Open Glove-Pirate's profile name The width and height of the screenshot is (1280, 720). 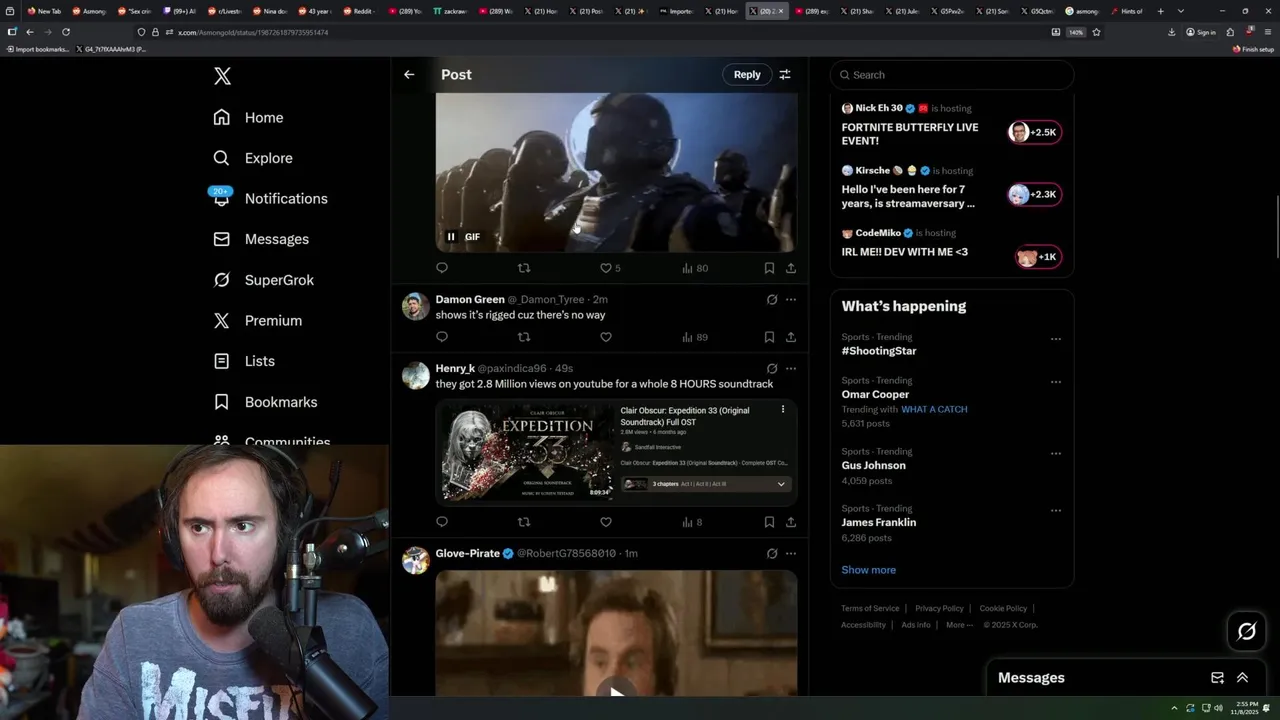[467, 553]
